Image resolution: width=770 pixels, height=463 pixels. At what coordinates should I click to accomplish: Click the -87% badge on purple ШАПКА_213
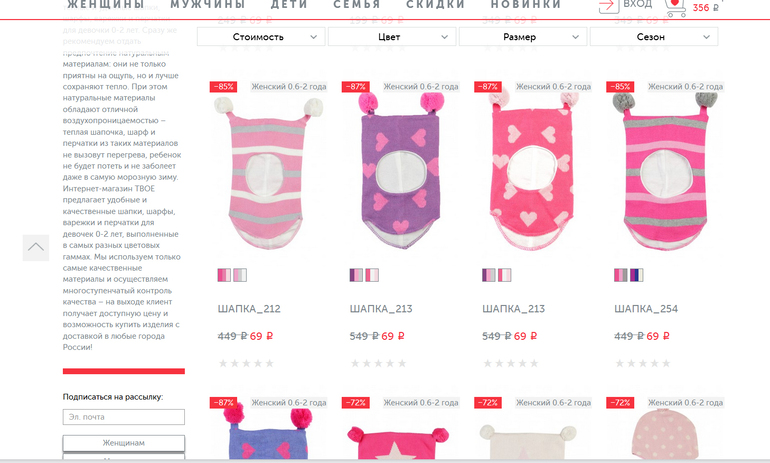coord(356,87)
